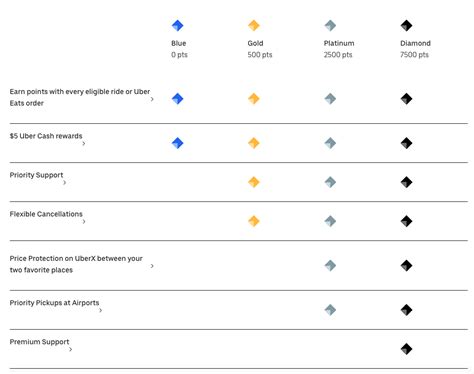This screenshot has width=474, height=374.
Task: Click Gold diamond in Flexible Cancellations row
Action: [x=254, y=221]
